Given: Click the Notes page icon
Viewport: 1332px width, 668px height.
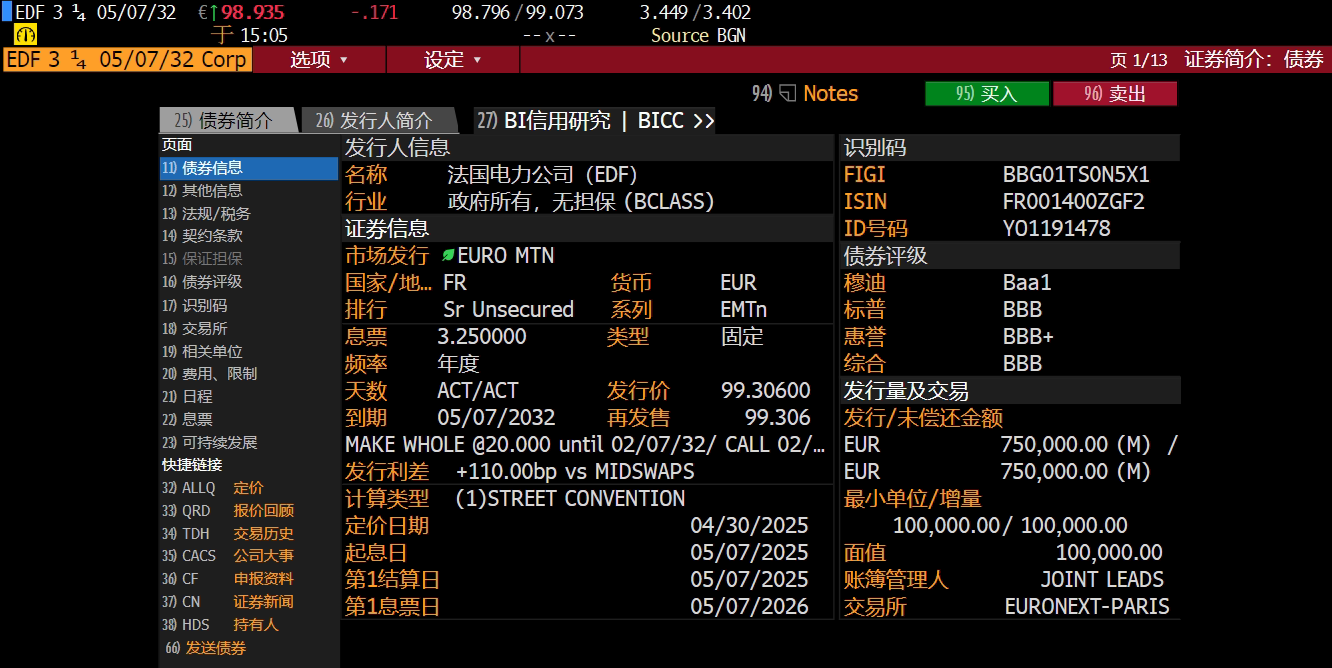Looking at the screenshot, I should pos(786,94).
